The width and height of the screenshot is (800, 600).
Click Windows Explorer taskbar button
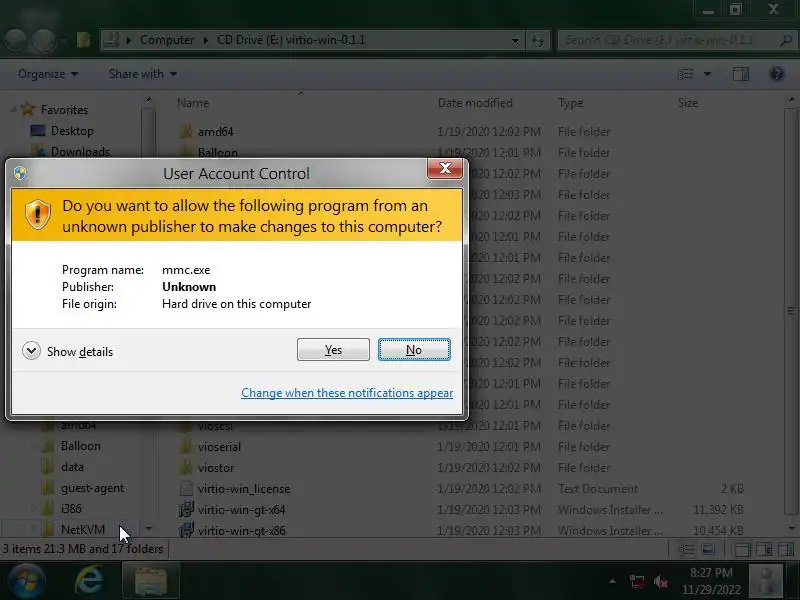click(x=151, y=581)
